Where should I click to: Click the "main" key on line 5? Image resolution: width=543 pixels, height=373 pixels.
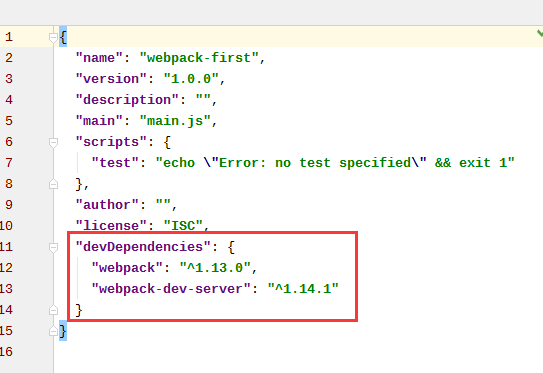(99, 121)
